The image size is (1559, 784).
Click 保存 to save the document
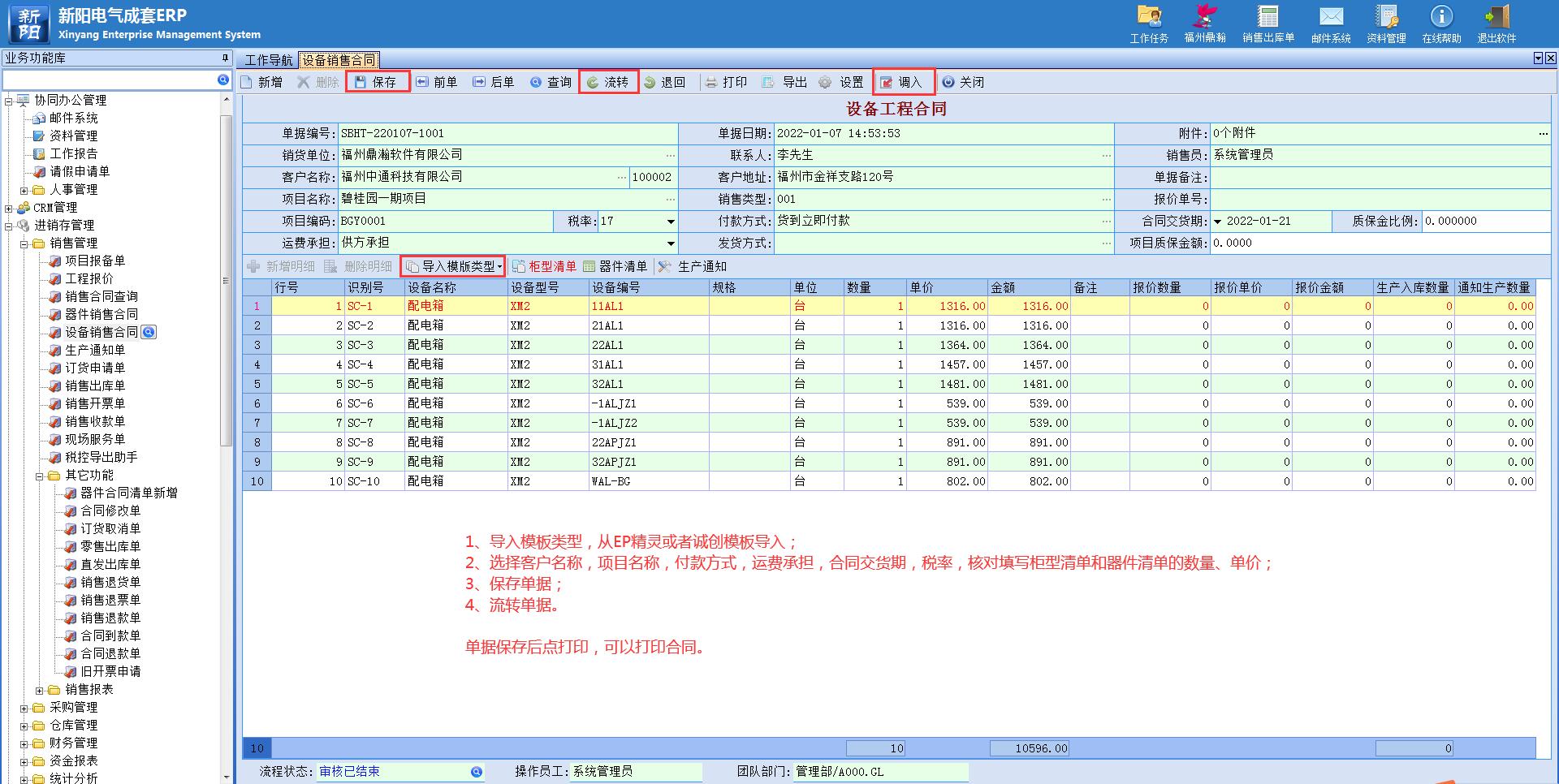click(x=377, y=82)
